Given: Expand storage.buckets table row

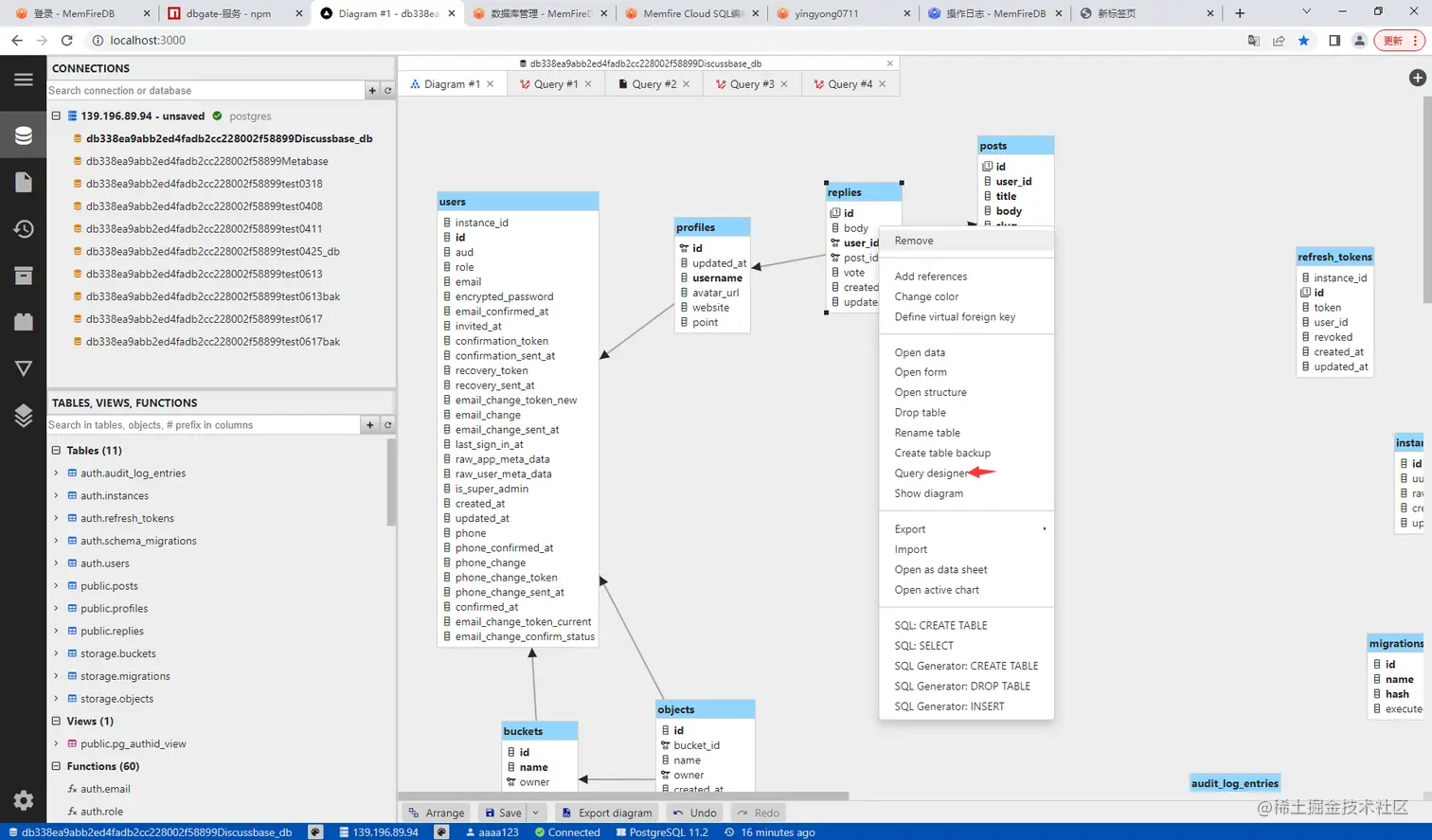Looking at the screenshot, I should tap(56, 653).
